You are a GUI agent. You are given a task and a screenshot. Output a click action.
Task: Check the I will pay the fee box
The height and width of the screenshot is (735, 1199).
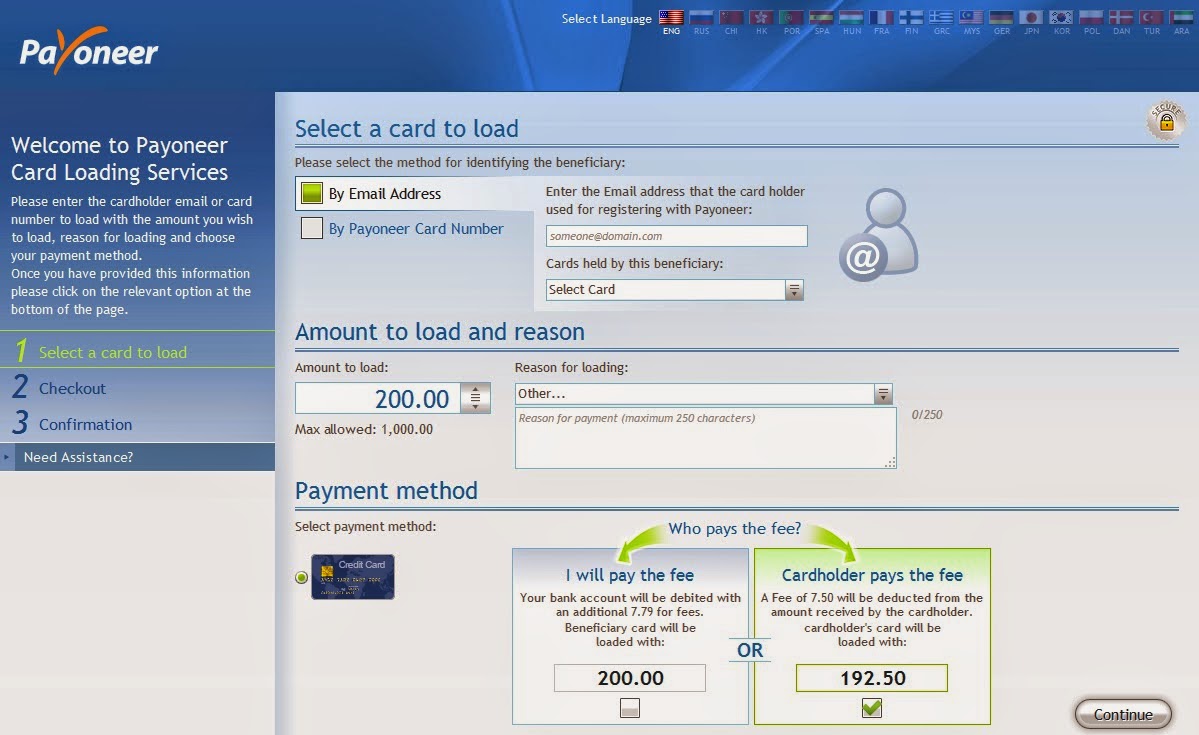coord(629,708)
